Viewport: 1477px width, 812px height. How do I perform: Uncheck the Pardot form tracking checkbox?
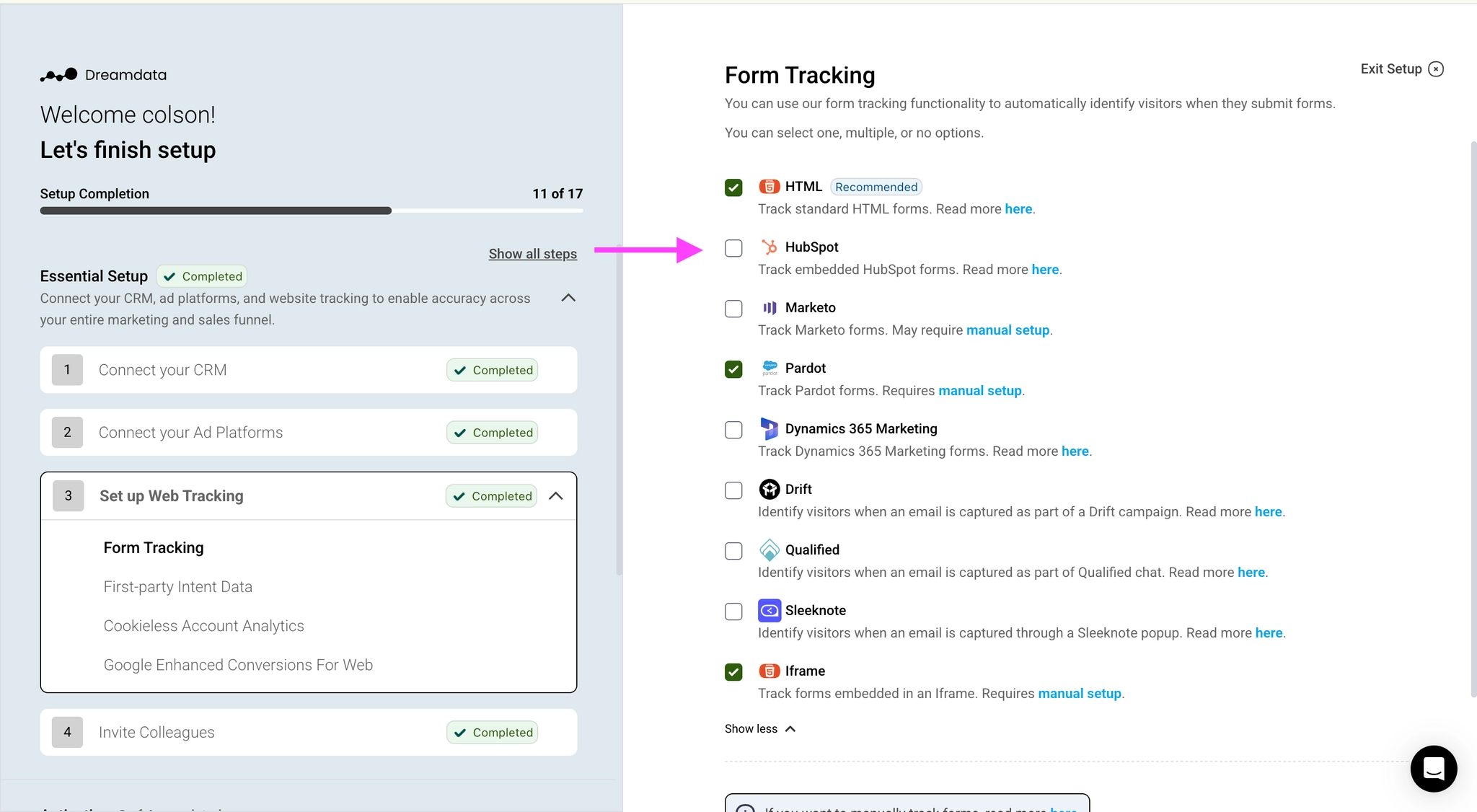click(x=733, y=369)
